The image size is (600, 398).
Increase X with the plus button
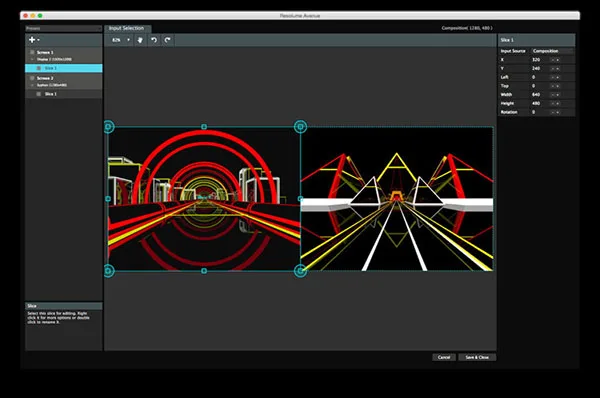558,60
